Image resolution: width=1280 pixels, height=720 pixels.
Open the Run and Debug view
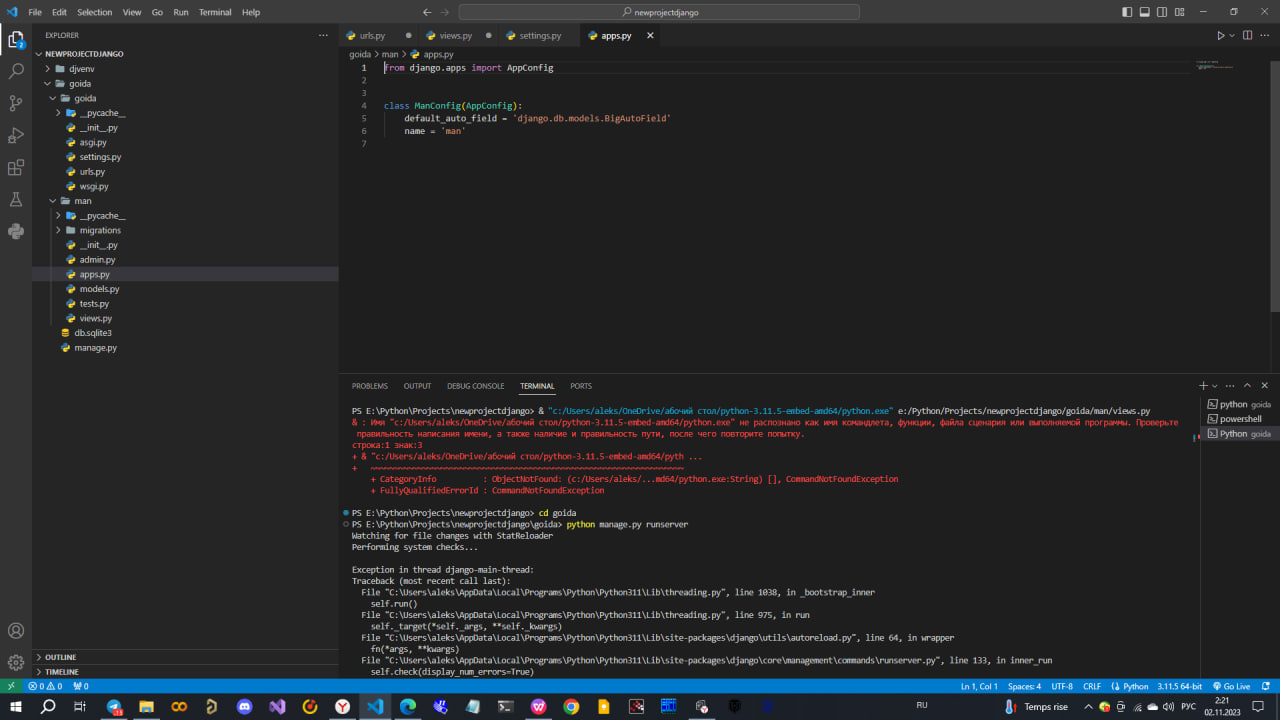coord(16,135)
